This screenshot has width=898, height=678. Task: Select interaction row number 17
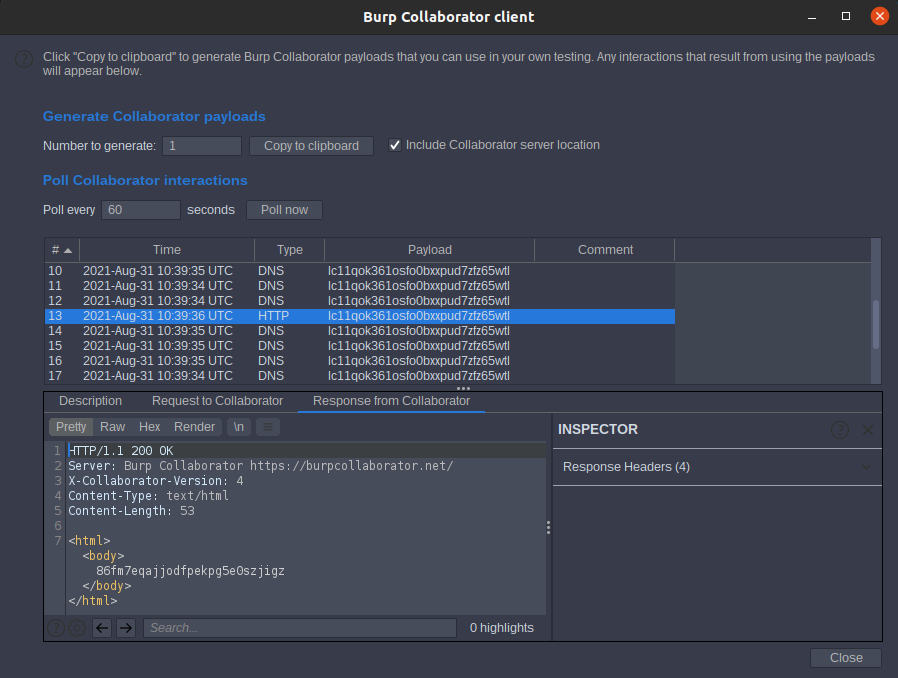(x=360, y=376)
